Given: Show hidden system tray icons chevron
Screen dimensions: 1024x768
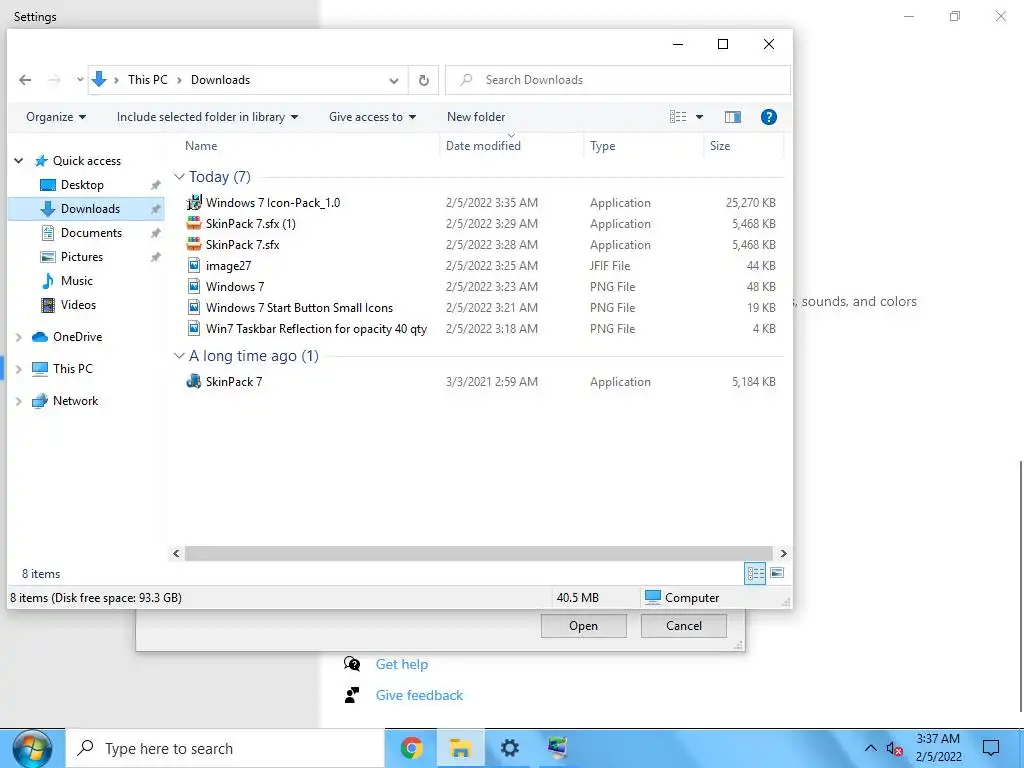Looking at the screenshot, I should (871, 748).
